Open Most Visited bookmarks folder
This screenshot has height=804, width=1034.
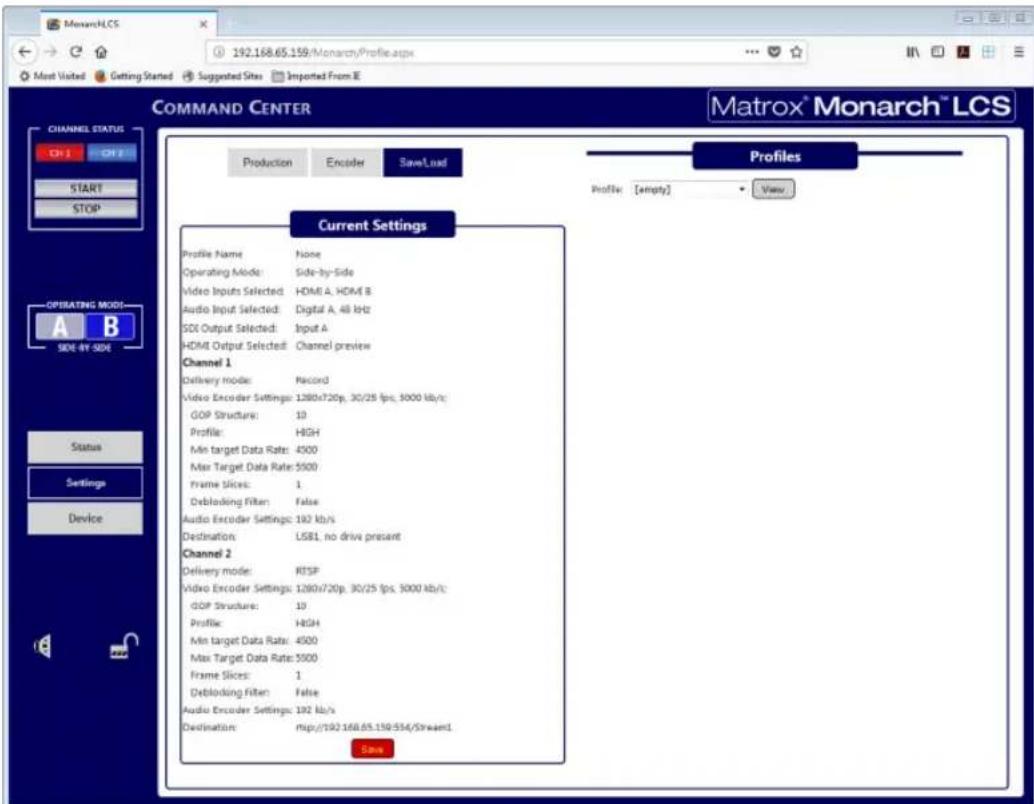pyautogui.click(x=53, y=76)
